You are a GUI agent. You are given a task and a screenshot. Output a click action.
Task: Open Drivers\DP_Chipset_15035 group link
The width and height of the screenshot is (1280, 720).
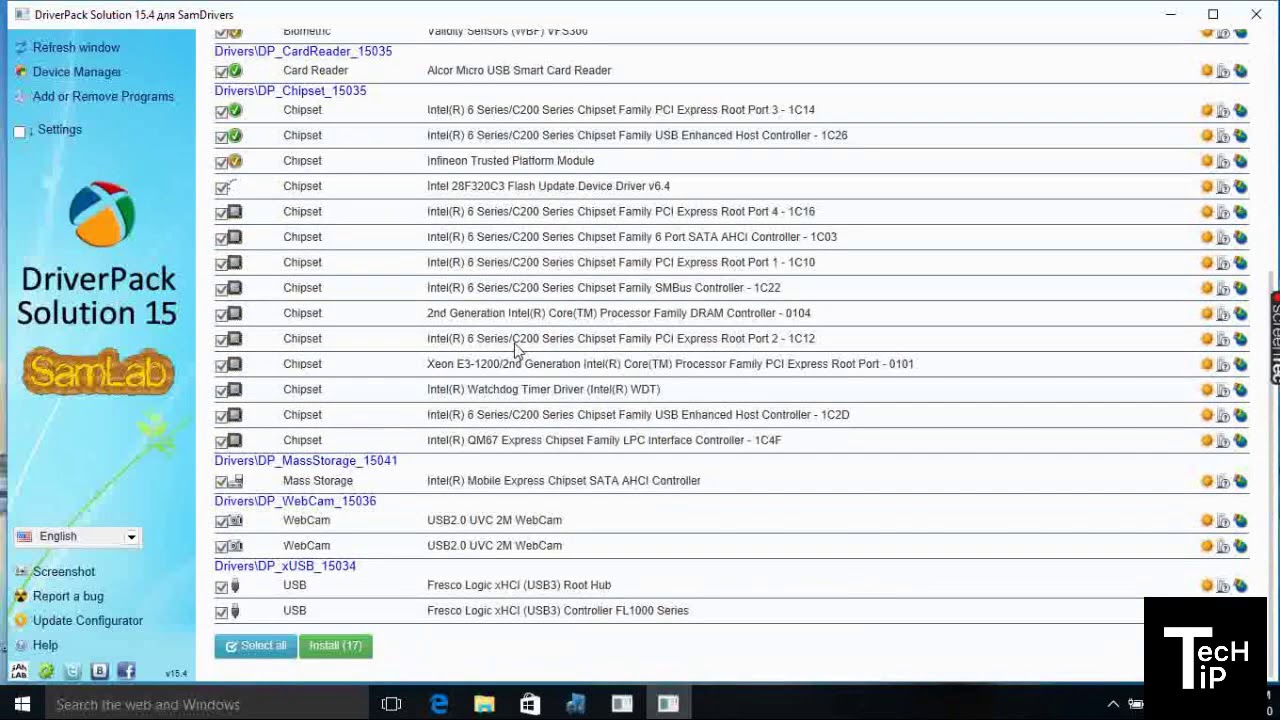[290, 90]
